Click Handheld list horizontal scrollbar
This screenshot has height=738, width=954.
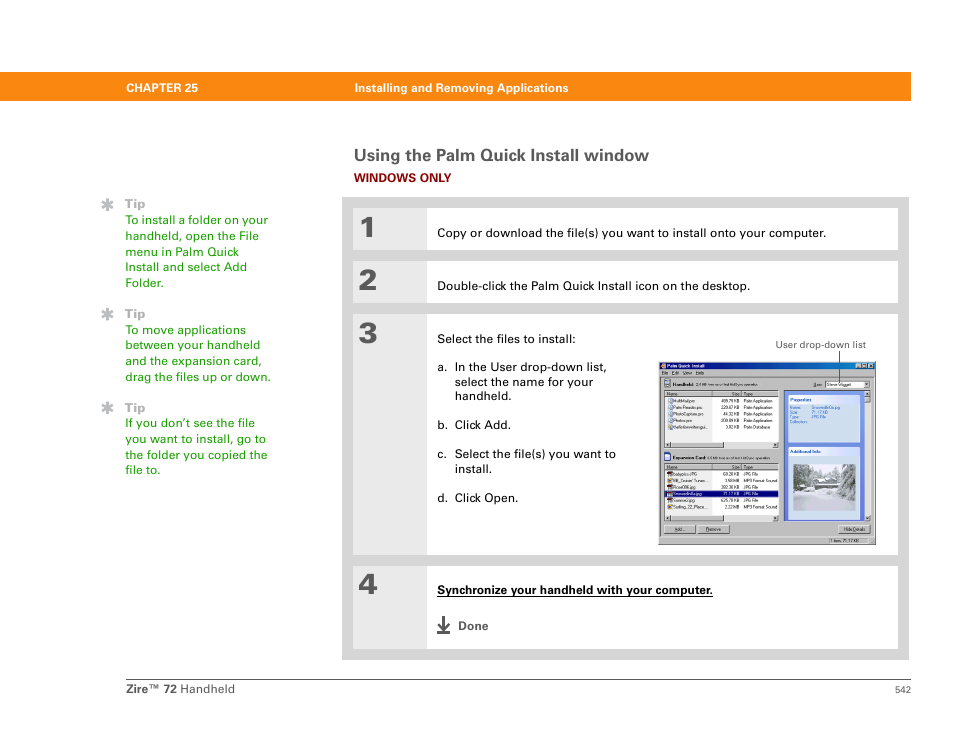pyautogui.click(x=722, y=445)
